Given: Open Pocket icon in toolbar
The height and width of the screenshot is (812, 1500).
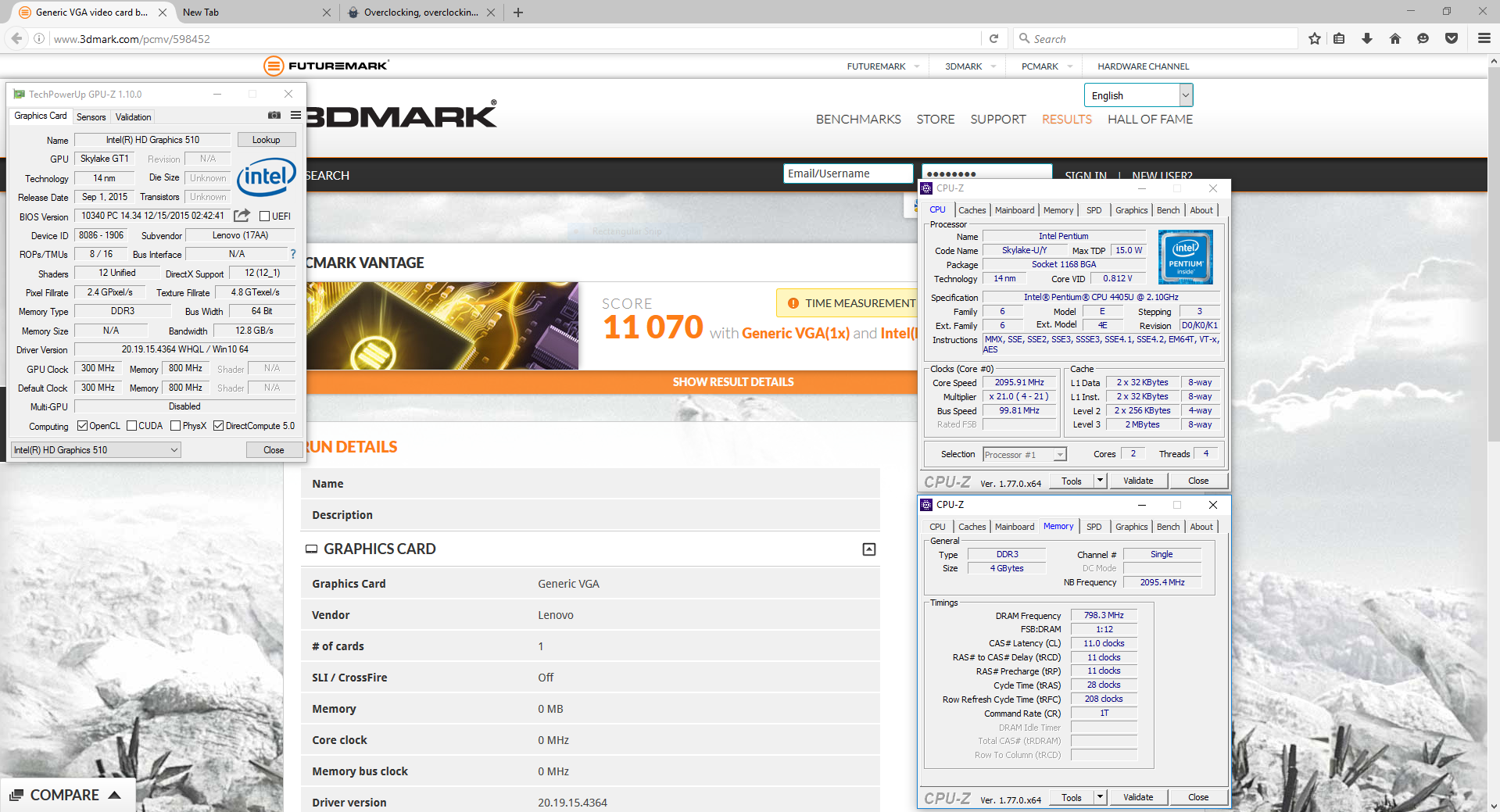Looking at the screenshot, I should click(x=1452, y=38).
